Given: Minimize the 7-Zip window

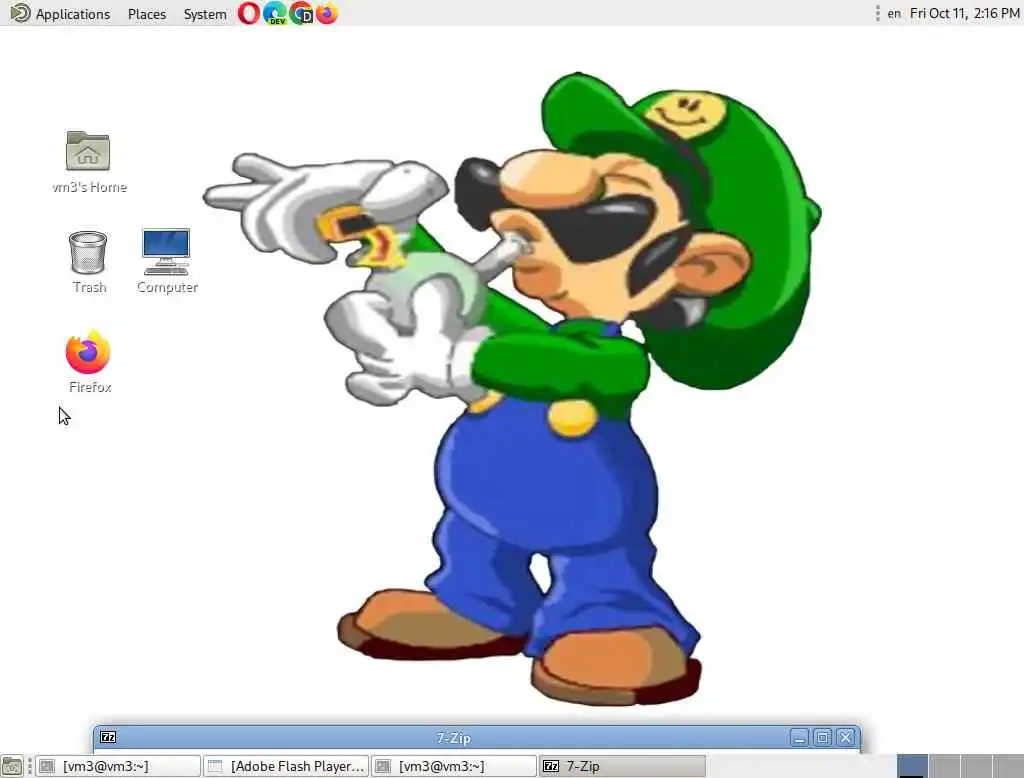Looking at the screenshot, I should (x=799, y=737).
